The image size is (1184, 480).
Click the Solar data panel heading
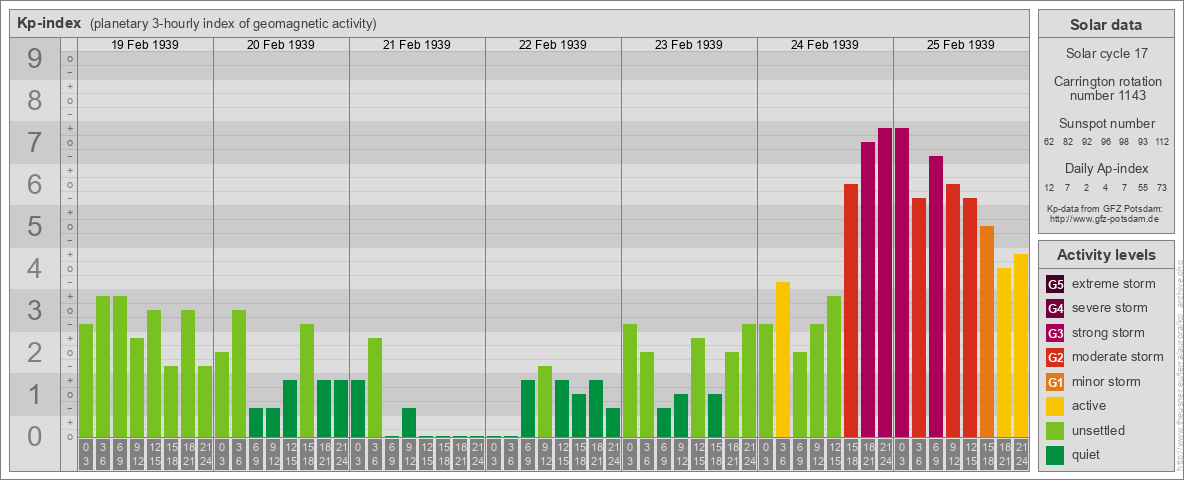coord(1106,25)
